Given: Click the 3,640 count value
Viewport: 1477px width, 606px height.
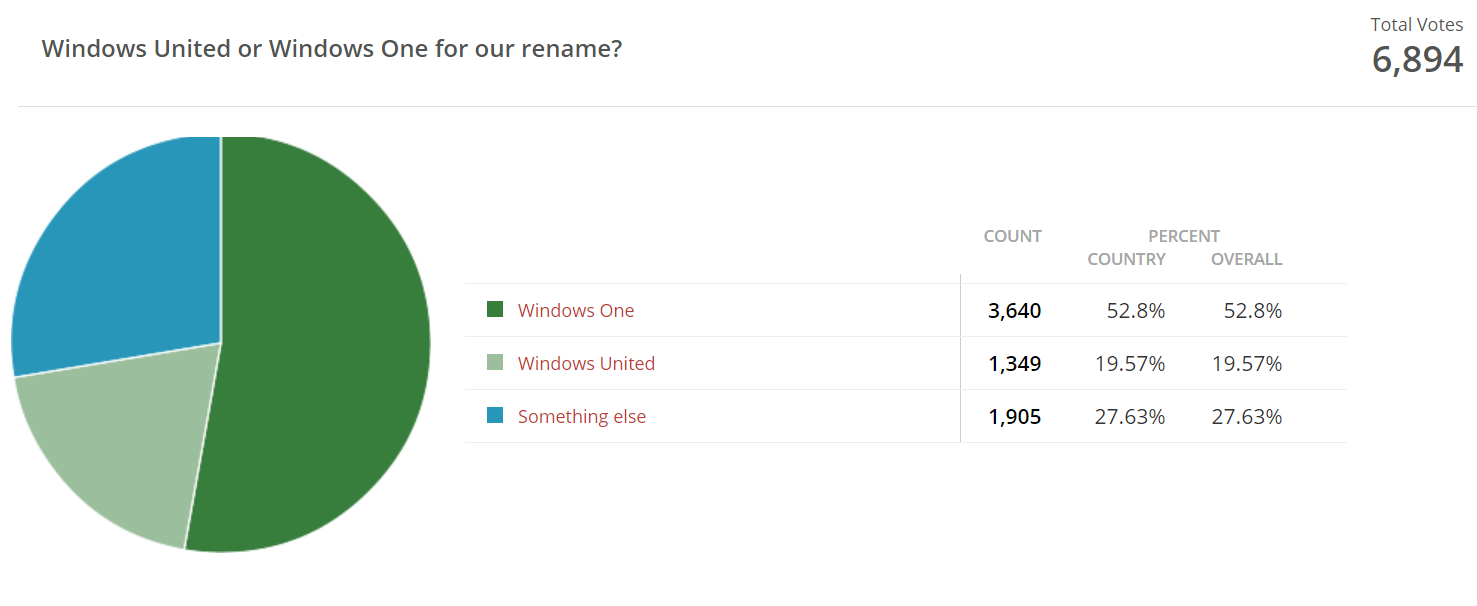Looking at the screenshot, I should coord(1015,311).
